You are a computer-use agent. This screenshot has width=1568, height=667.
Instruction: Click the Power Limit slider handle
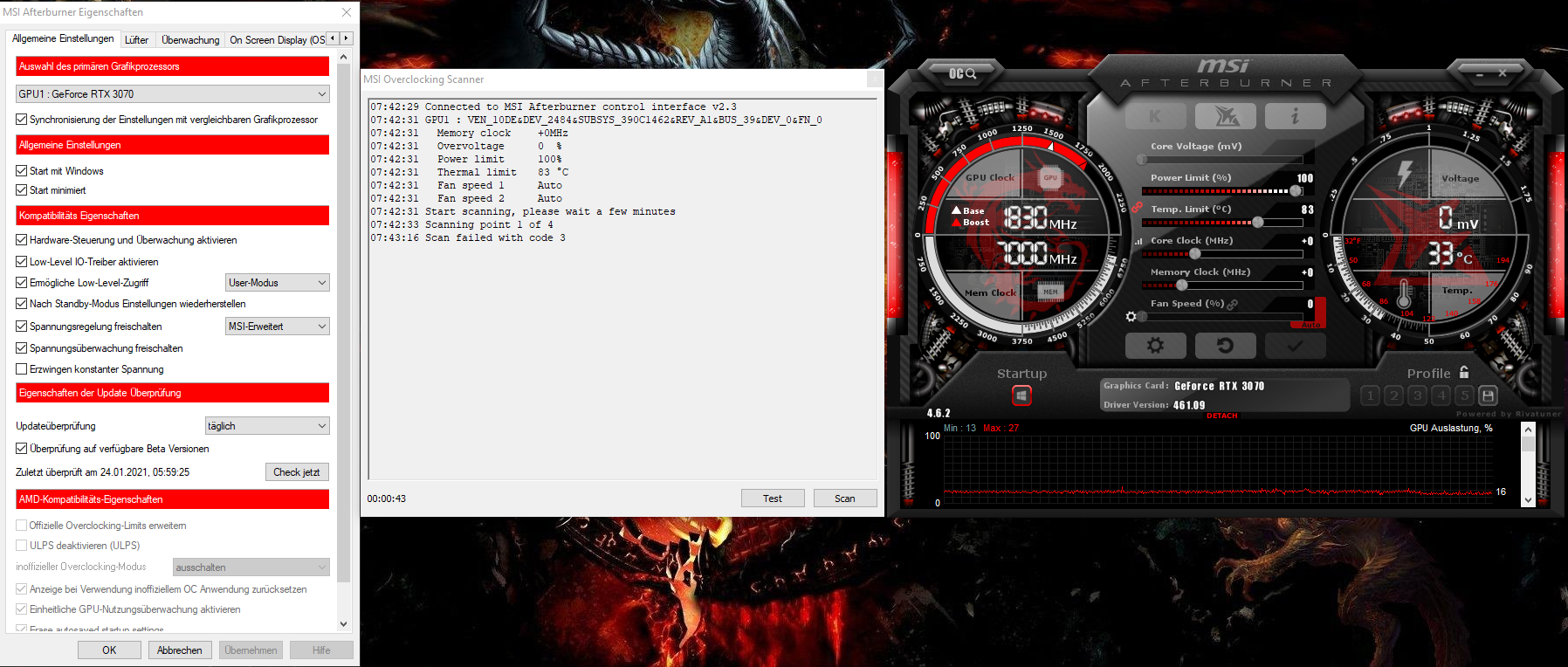pos(1296,191)
